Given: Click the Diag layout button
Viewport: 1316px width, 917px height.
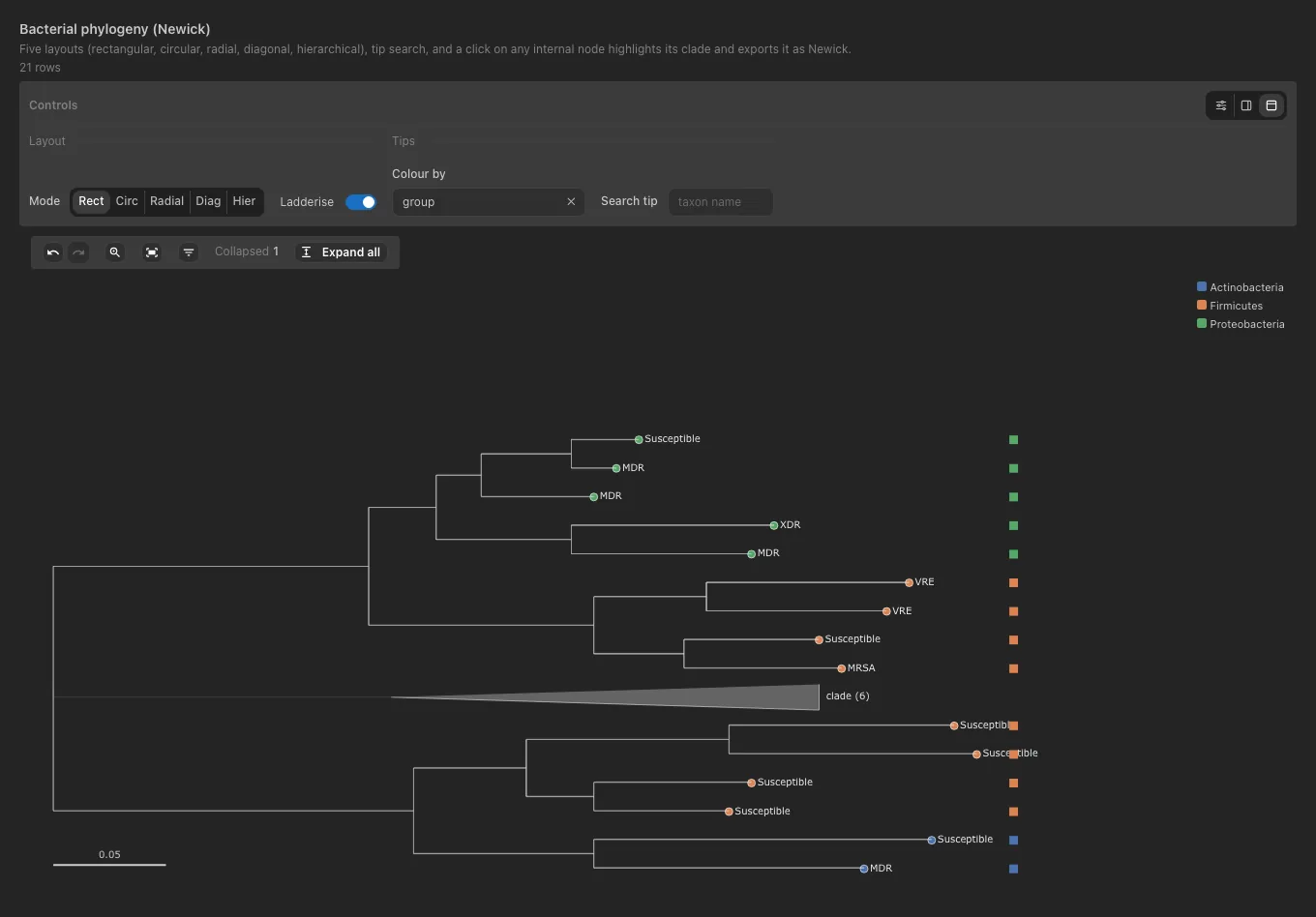Looking at the screenshot, I should click(x=208, y=201).
